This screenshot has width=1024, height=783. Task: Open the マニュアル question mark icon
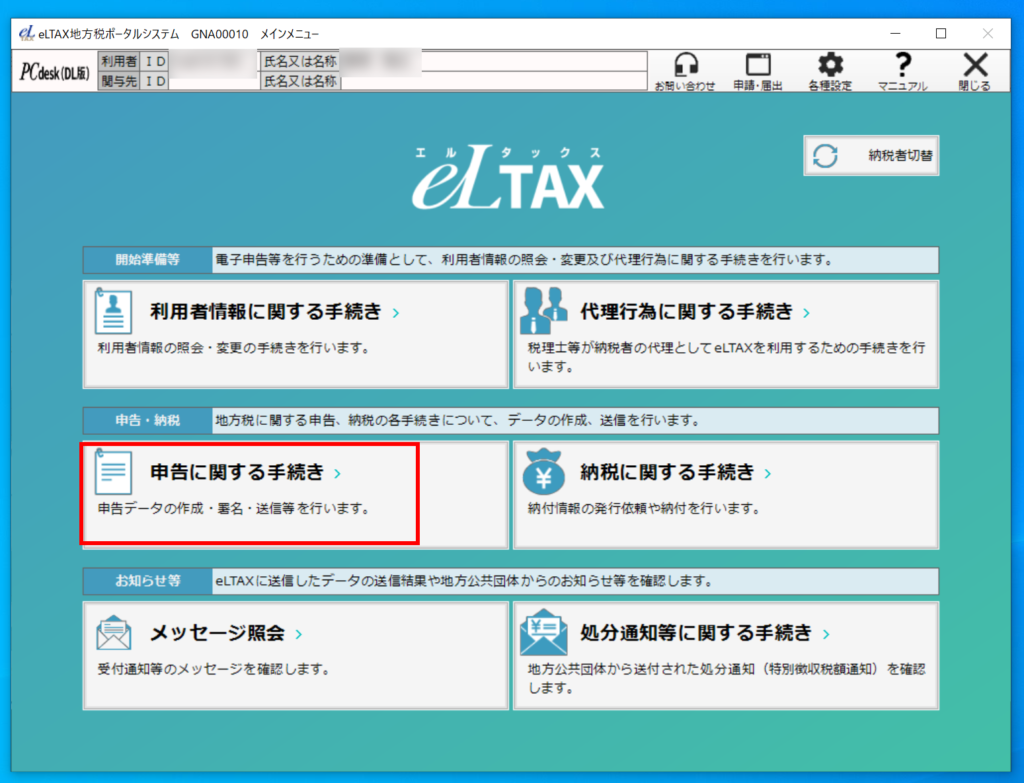[902, 66]
